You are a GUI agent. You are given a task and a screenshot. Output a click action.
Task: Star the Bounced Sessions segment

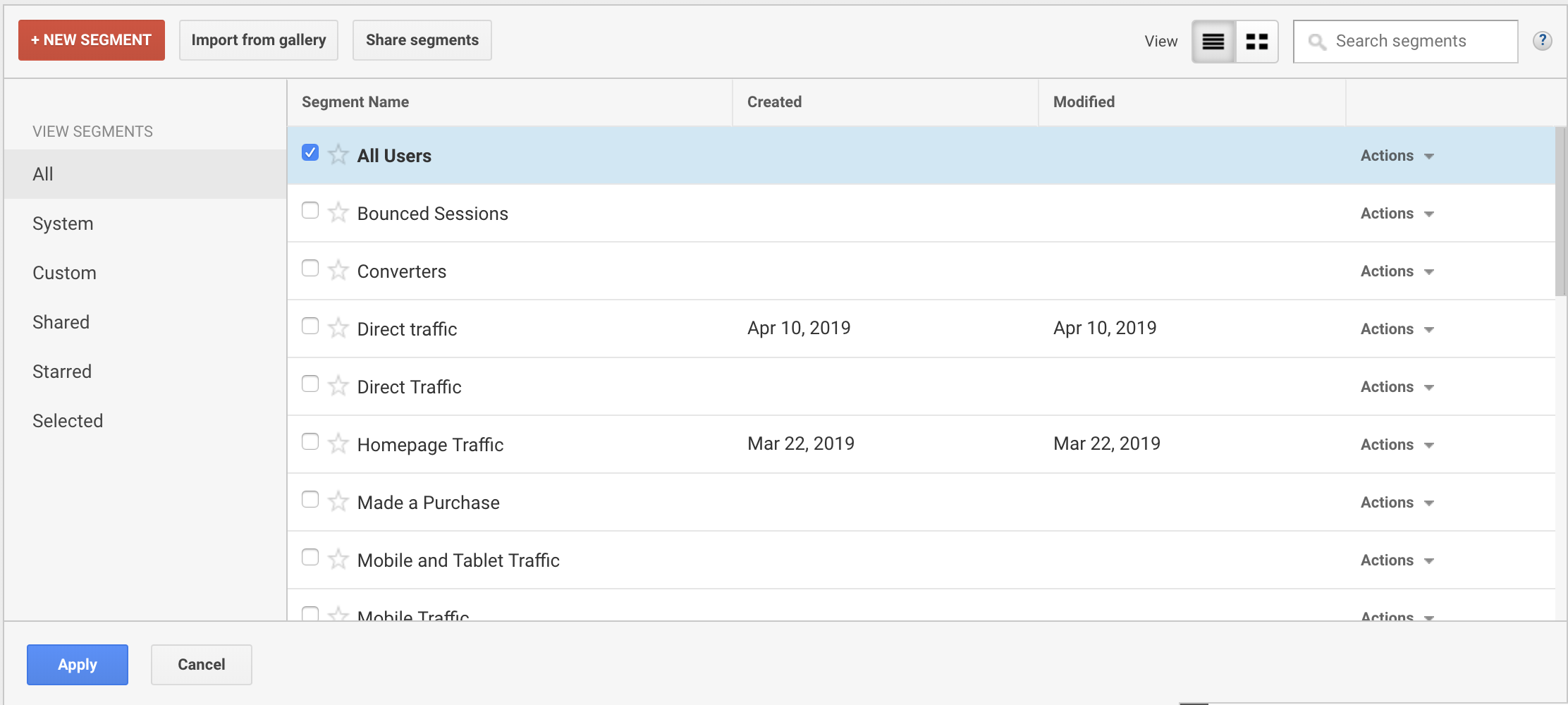tap(338, 211)
